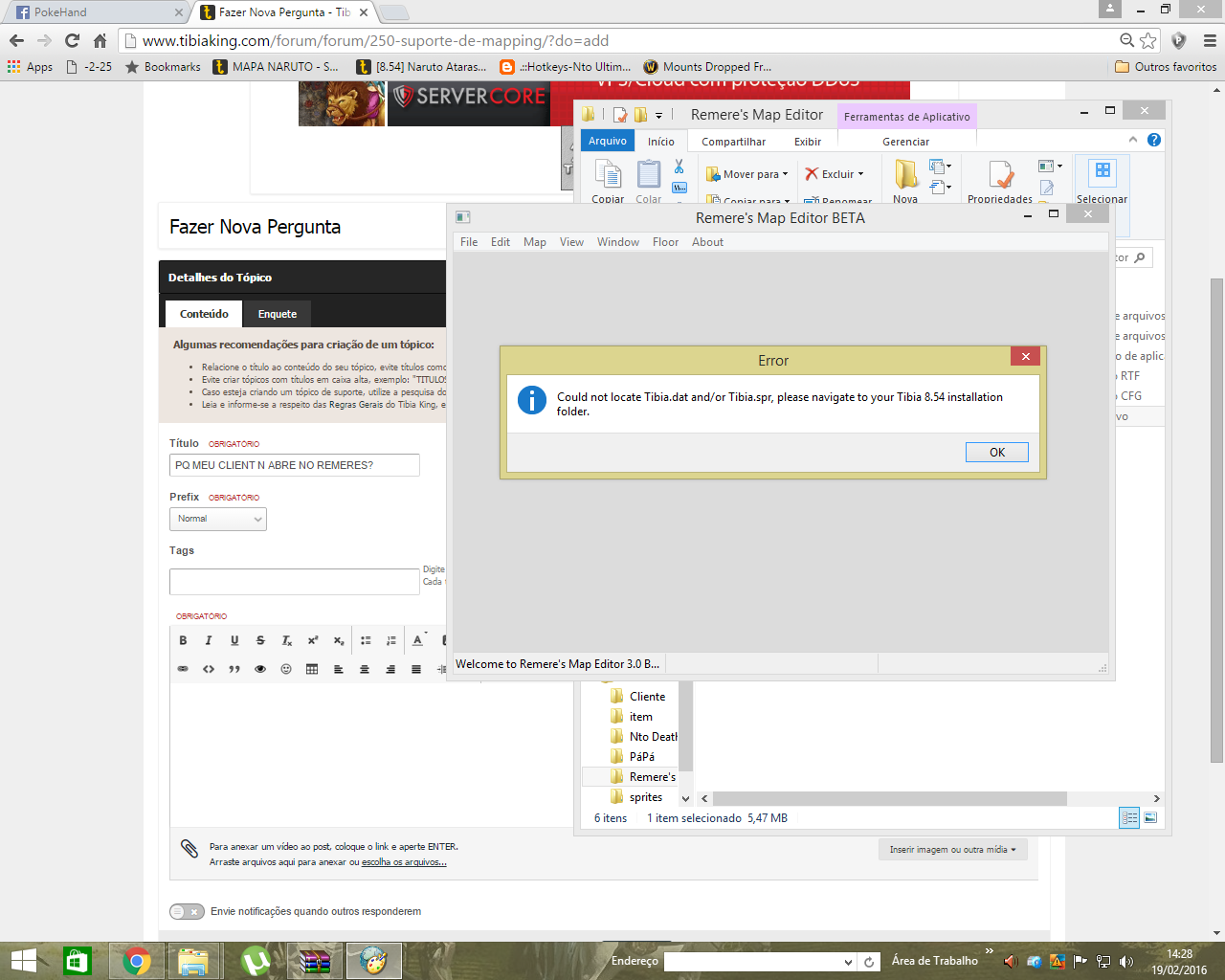Apply superscript in the post editor
The width and height of the screenshot is (1225, 980).
(x=313, y=640)
